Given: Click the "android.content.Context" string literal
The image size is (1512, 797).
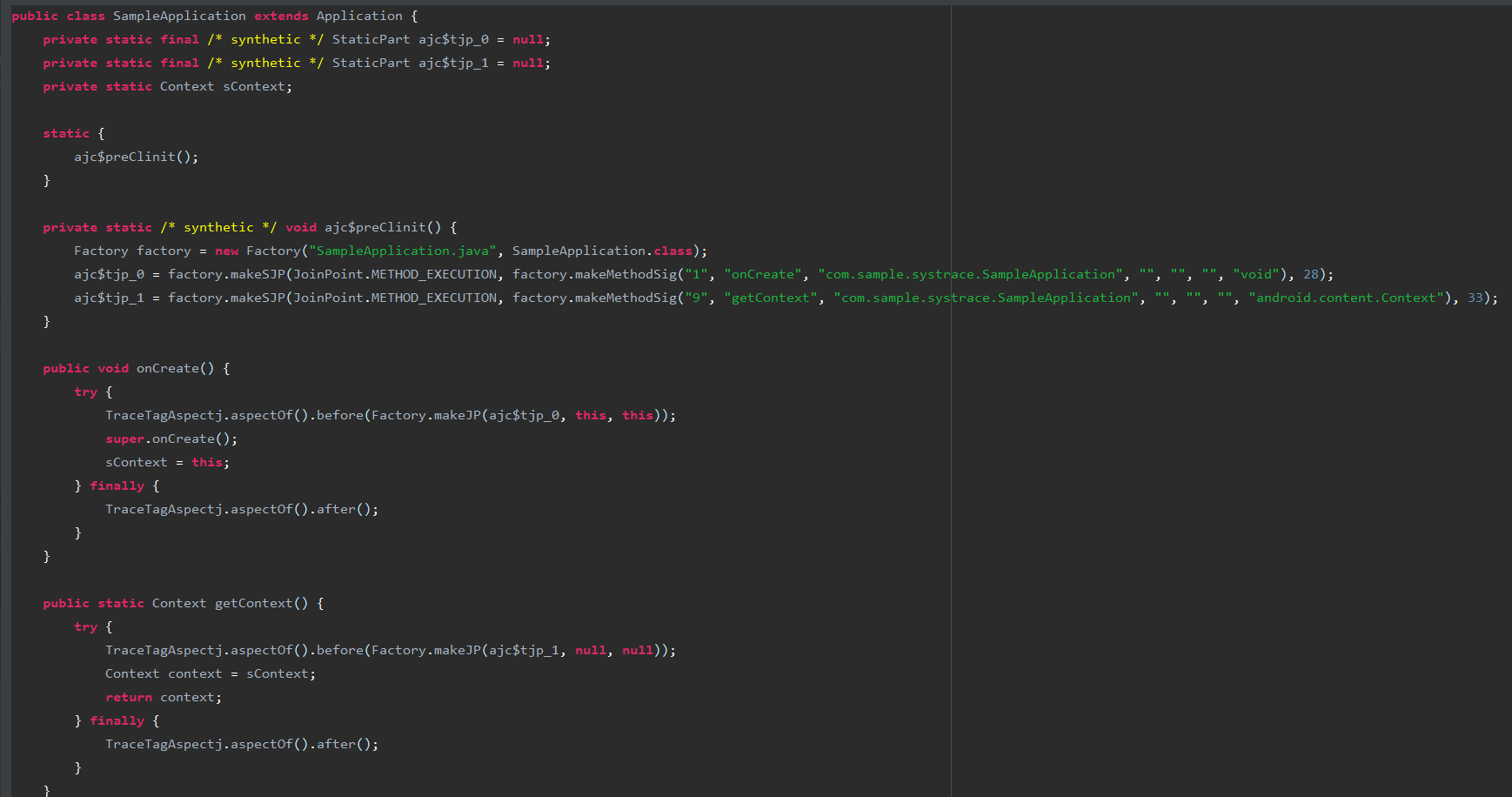Looking at the screenshot, I should [x=1346, y=298].
